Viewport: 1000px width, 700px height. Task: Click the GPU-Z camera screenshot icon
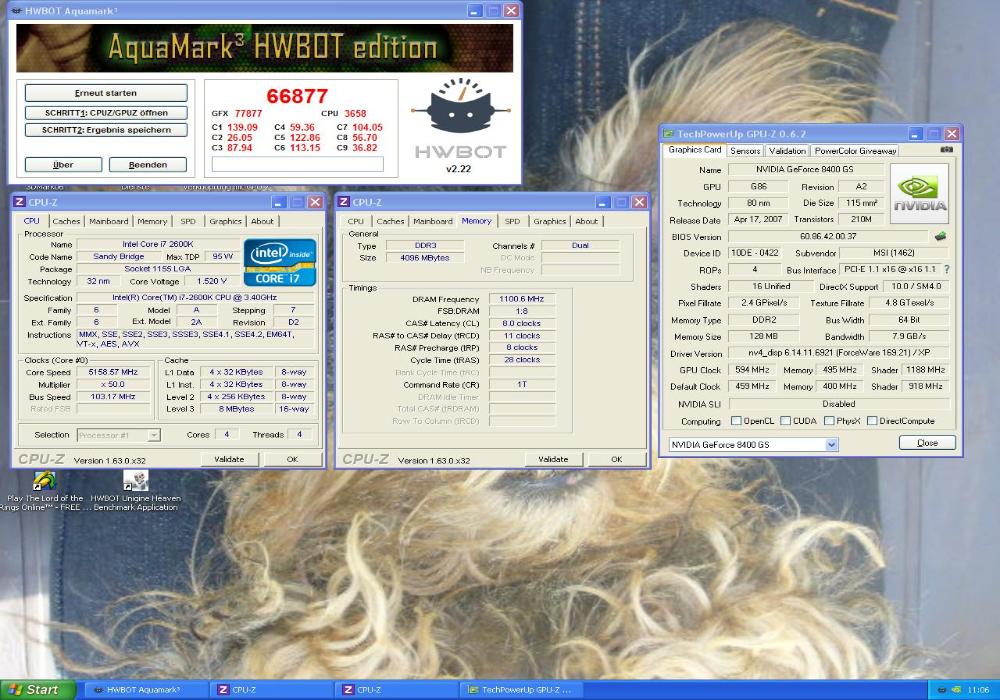[x=946, y=150]
